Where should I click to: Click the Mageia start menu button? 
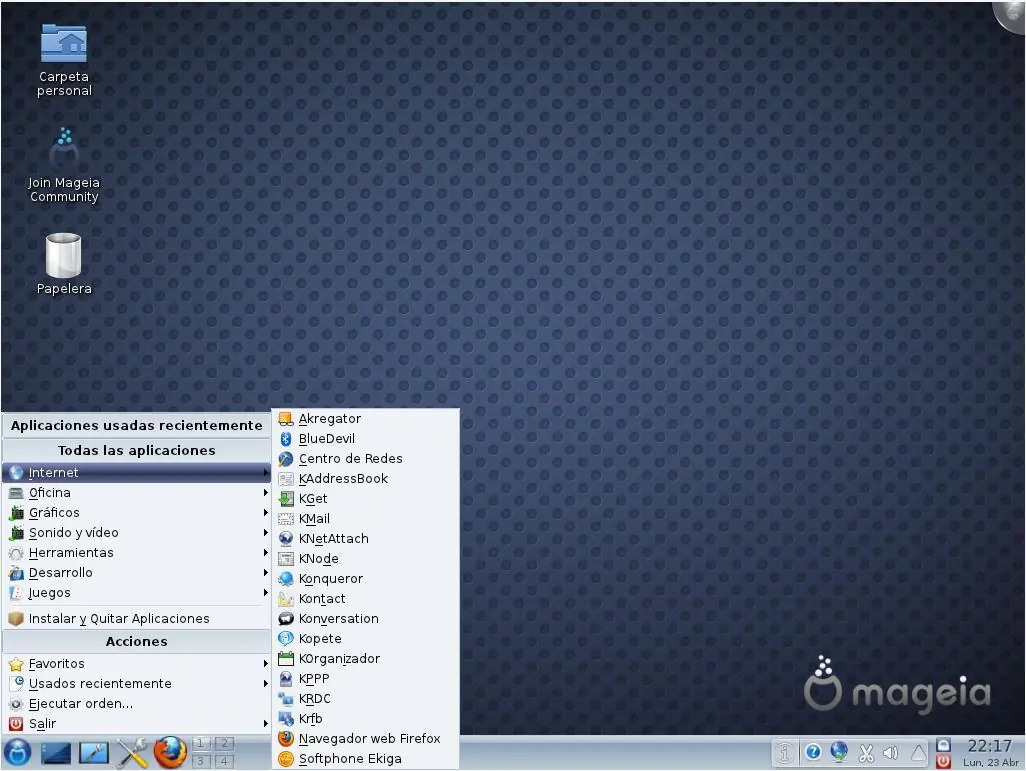pos(18,752)
